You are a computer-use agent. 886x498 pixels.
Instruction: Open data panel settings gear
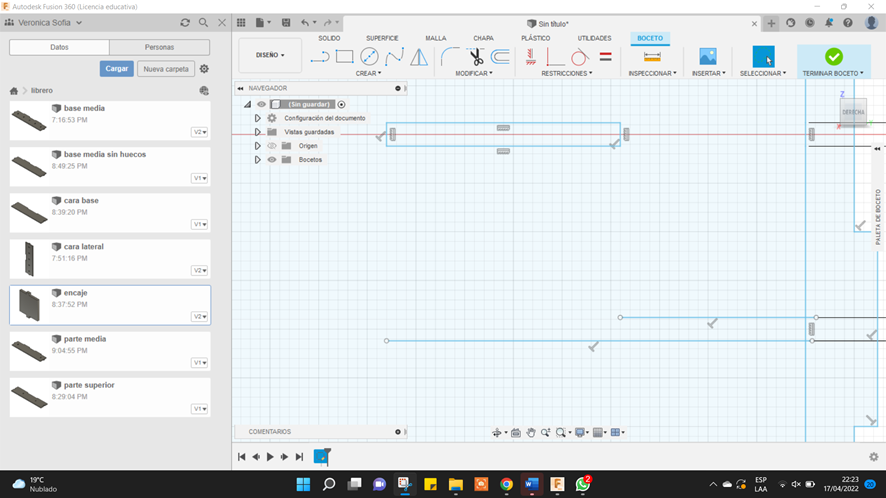(204, 68)
